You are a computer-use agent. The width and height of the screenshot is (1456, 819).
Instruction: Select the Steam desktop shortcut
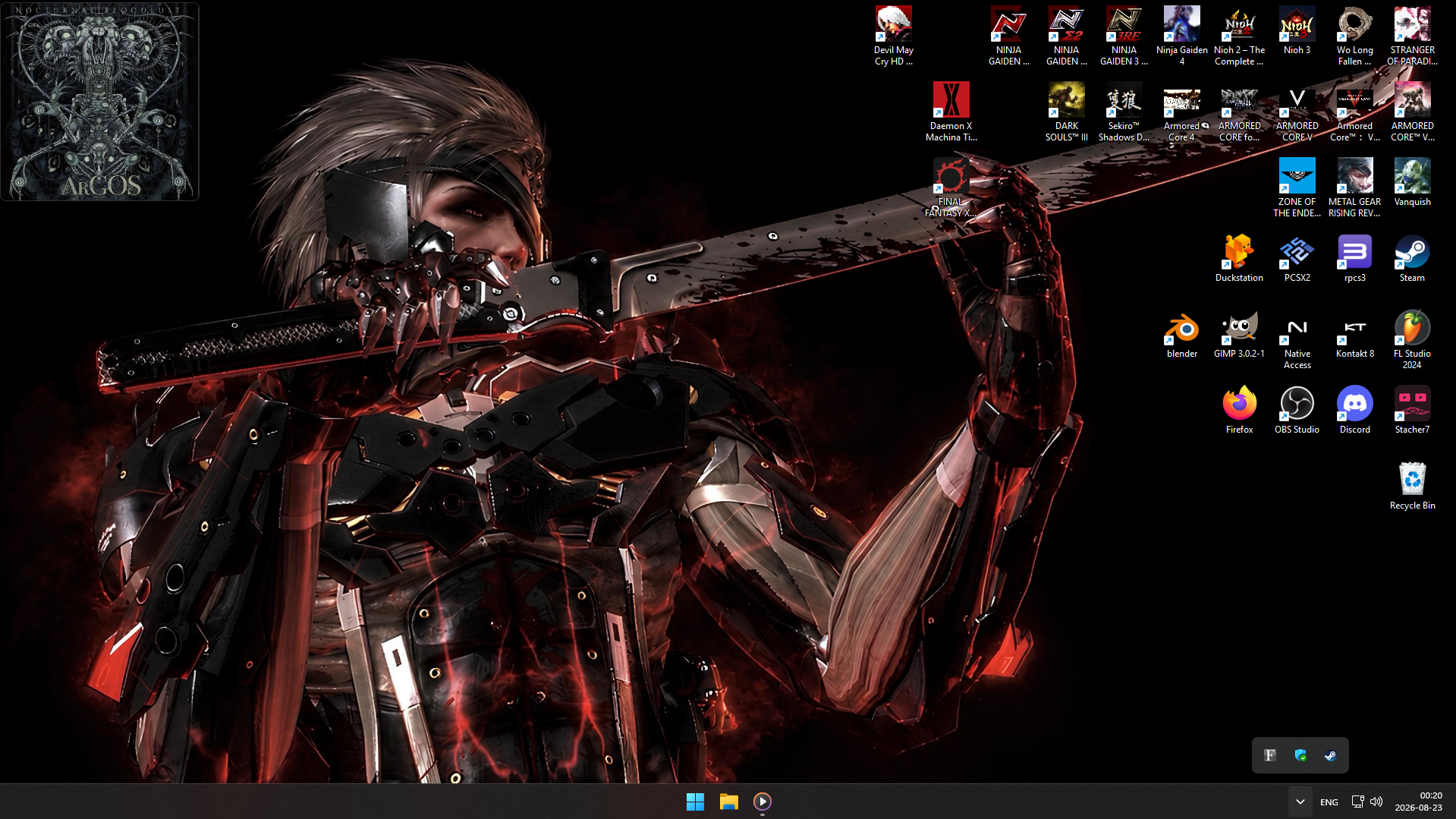[x=1412, y=258]
